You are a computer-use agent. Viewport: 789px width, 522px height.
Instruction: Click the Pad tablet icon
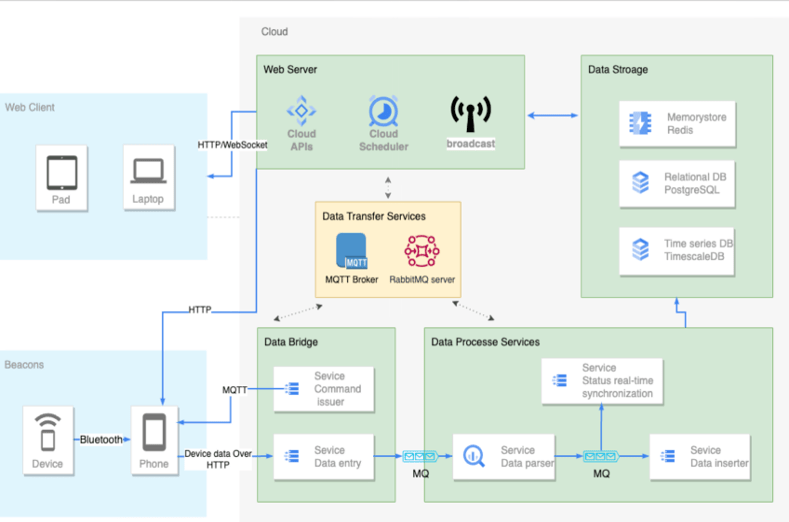62,172
